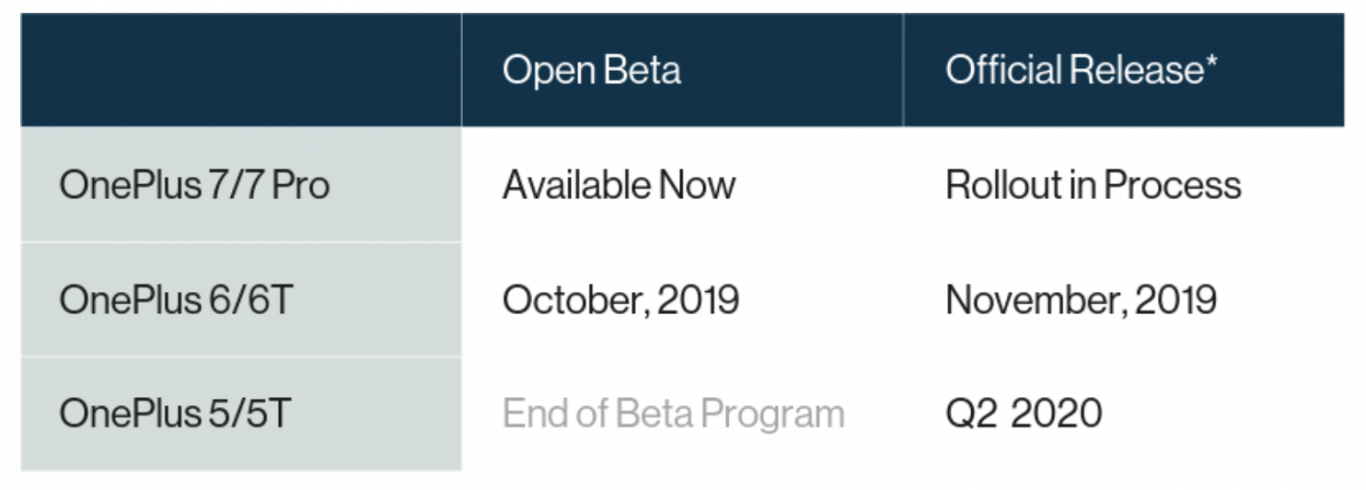Viewport: 1366px width, 490px height.
Task: Select the OnePlus 7/7 Pro row label
Action: pos(194,185)
